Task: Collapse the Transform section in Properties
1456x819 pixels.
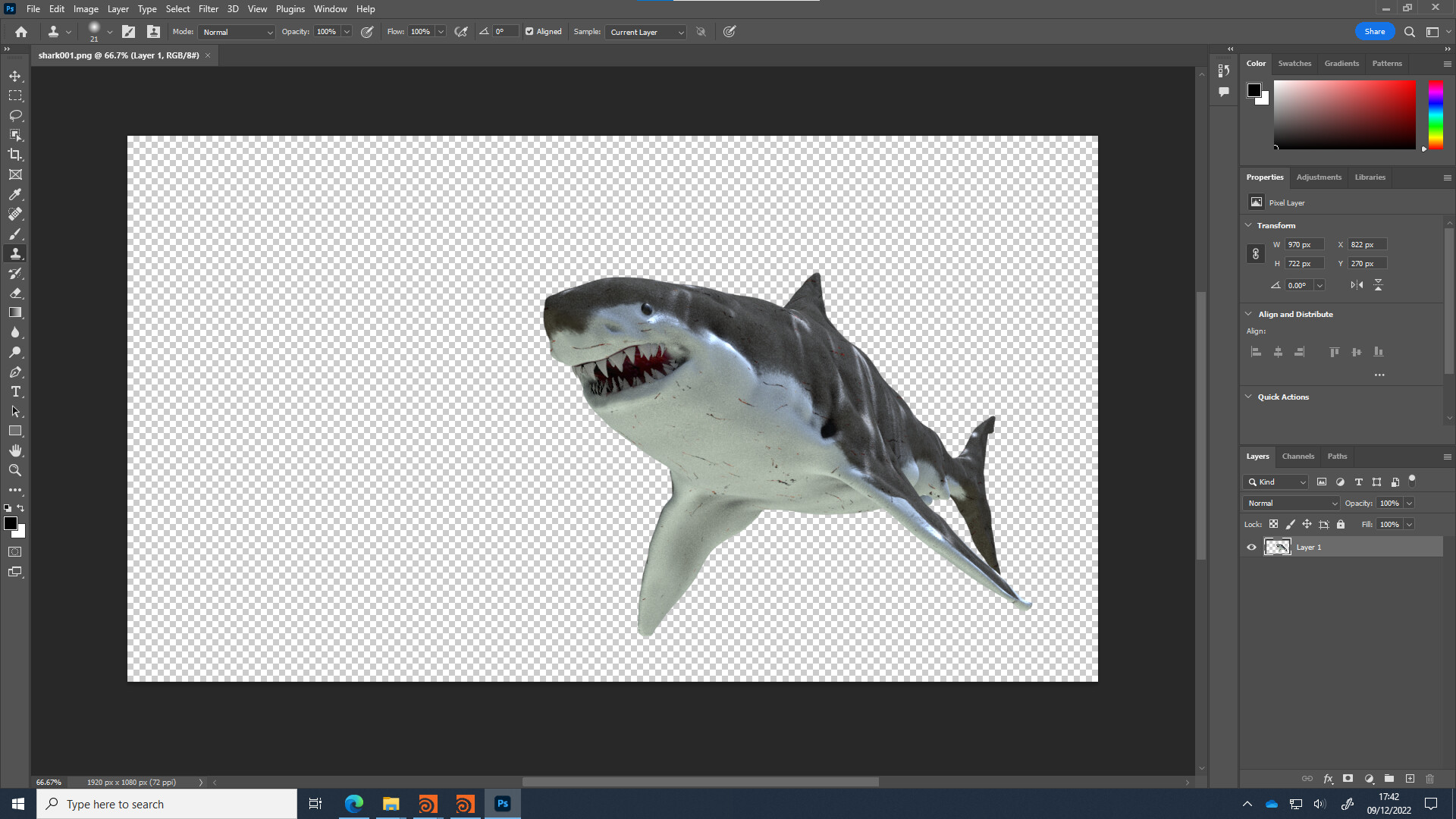Action: click(x=1249, y=225)
